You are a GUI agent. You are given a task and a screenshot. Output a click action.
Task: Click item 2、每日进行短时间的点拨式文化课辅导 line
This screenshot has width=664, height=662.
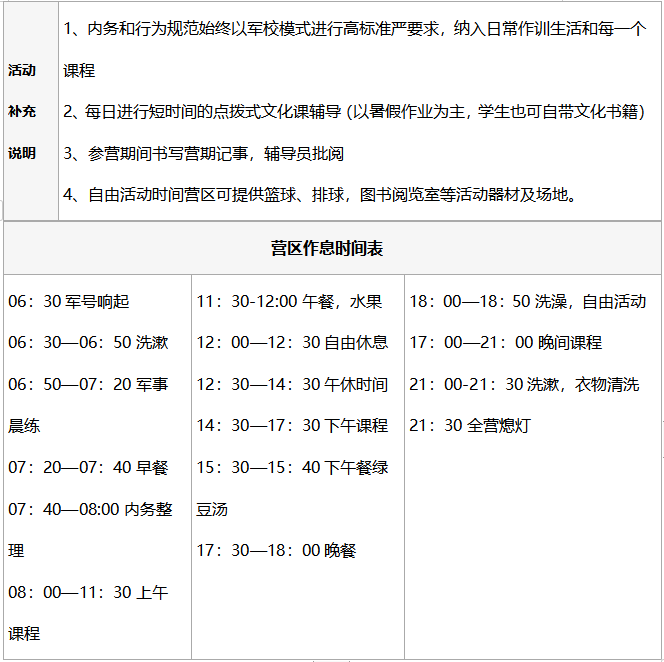tap(354, 112)
